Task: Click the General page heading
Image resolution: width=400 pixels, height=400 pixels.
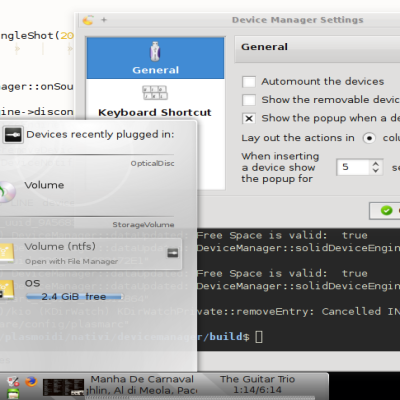Action: click(x=264, y=47)
